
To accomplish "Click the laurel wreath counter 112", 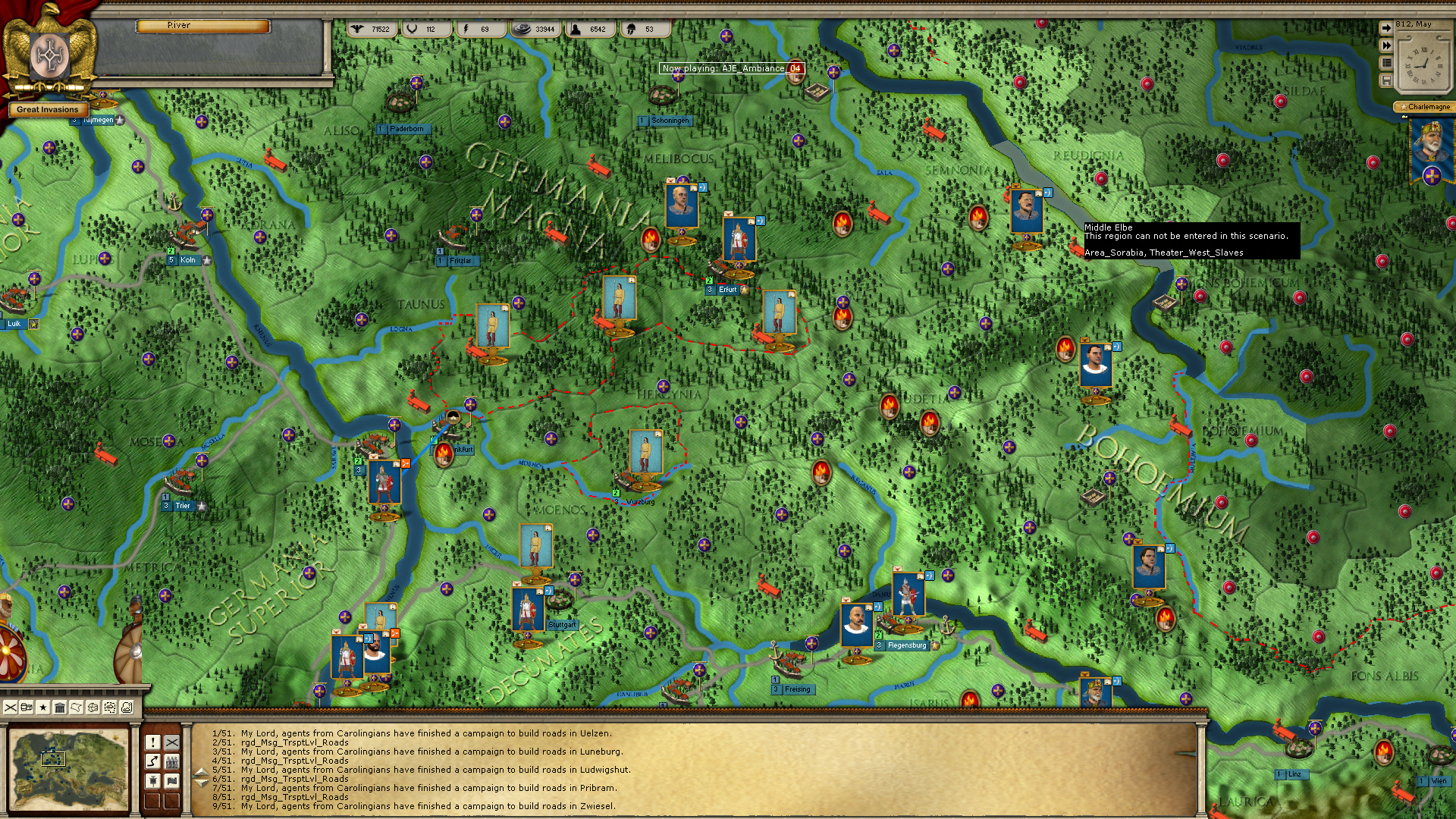I will click(x=425, y=30).
